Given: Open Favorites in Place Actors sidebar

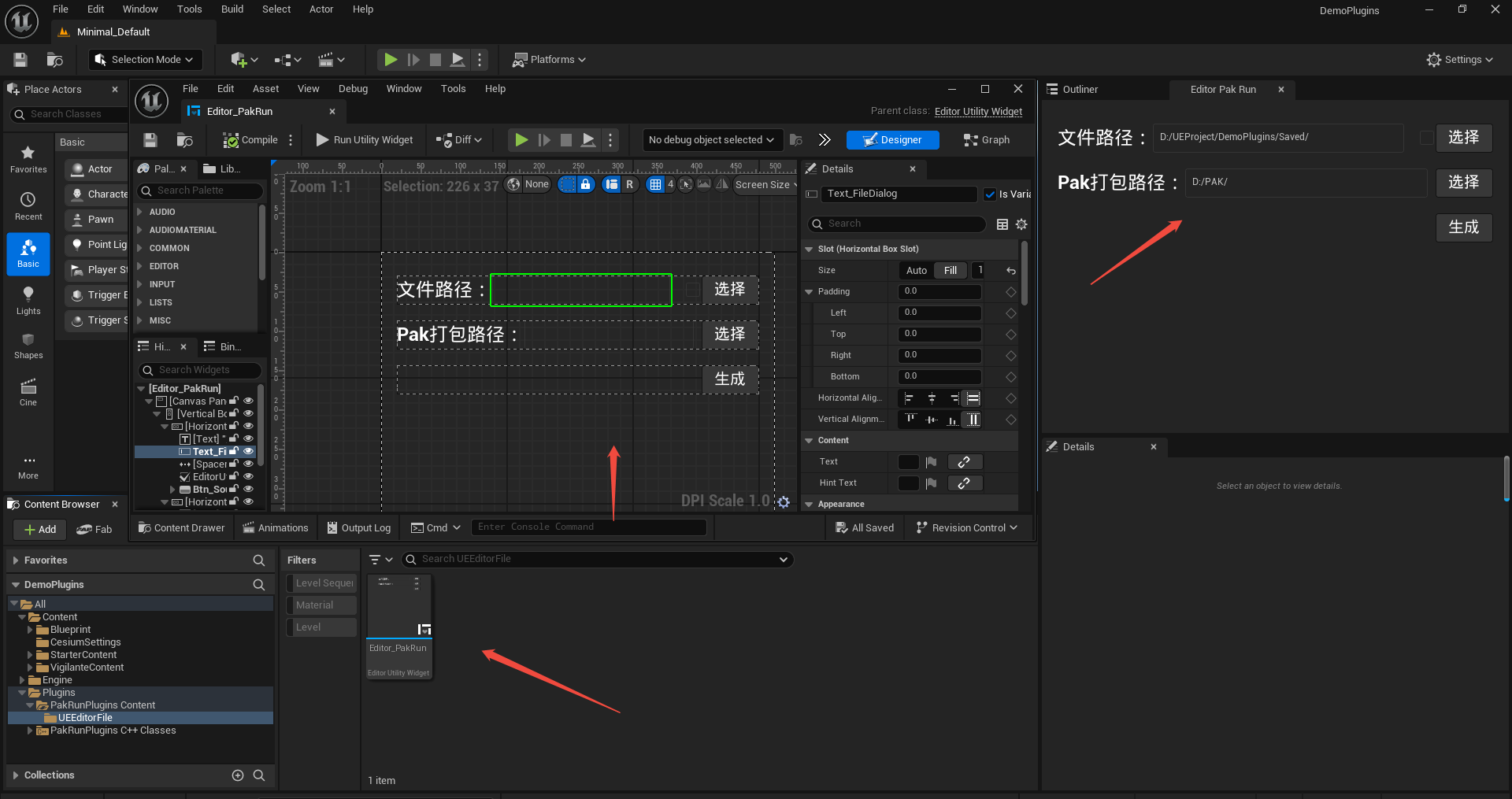Looking at the screenshot, I should point(28,159).
